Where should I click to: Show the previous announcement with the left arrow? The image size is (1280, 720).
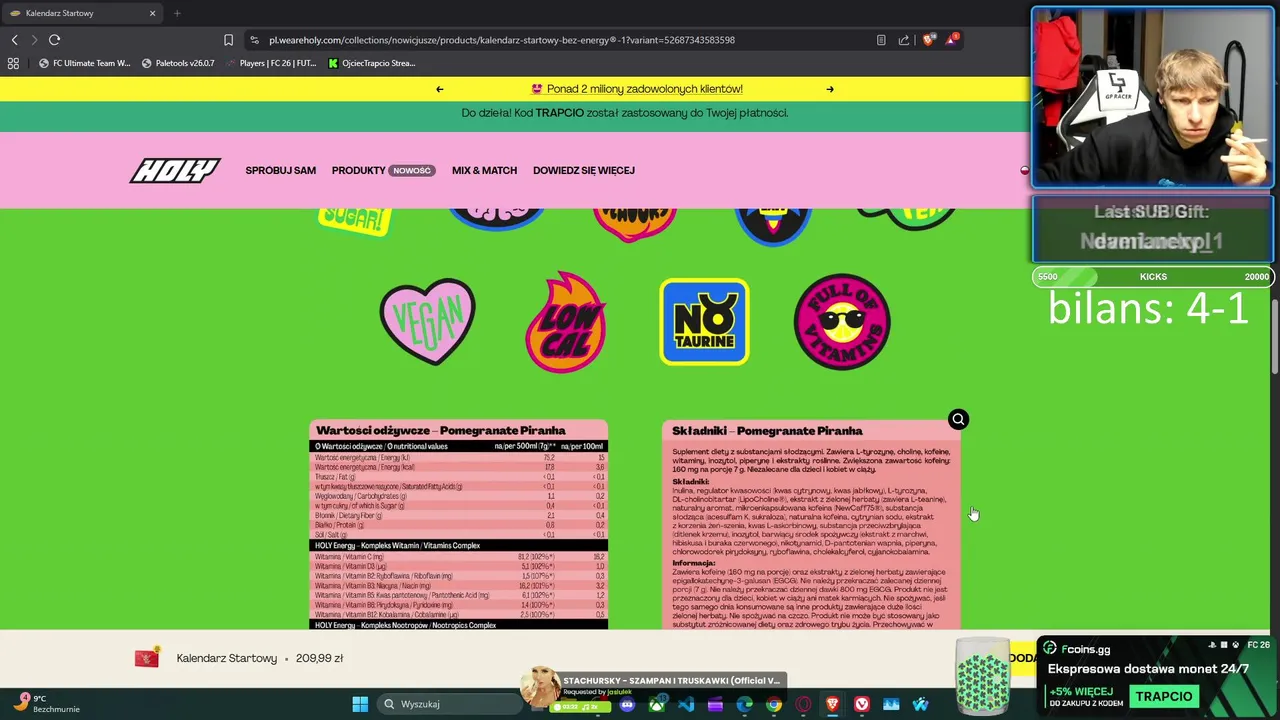[439, 89]
